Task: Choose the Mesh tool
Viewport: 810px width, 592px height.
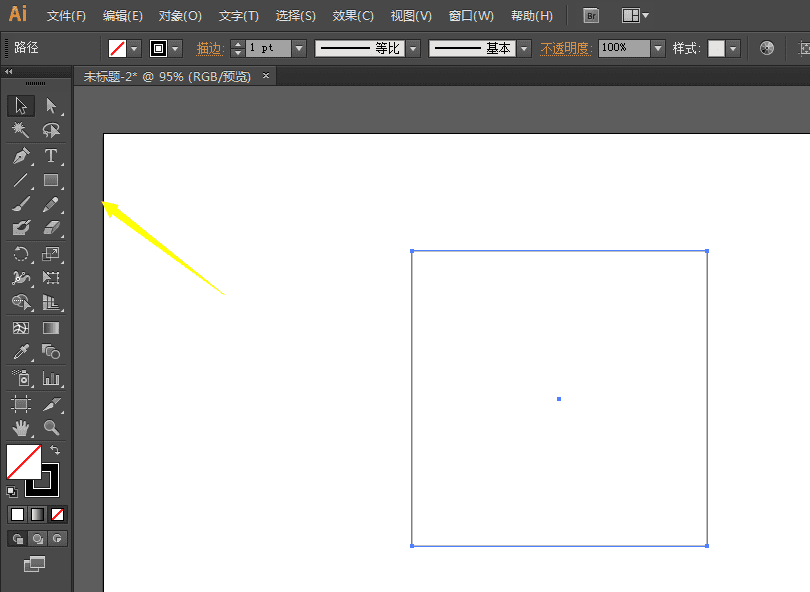Action: (x=21, y=328)
